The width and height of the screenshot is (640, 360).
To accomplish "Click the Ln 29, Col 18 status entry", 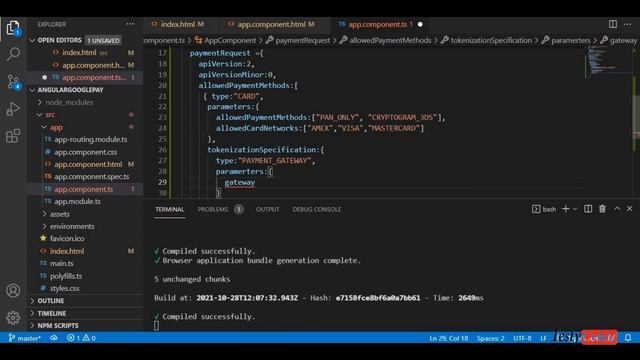I will tap(449, 338).
